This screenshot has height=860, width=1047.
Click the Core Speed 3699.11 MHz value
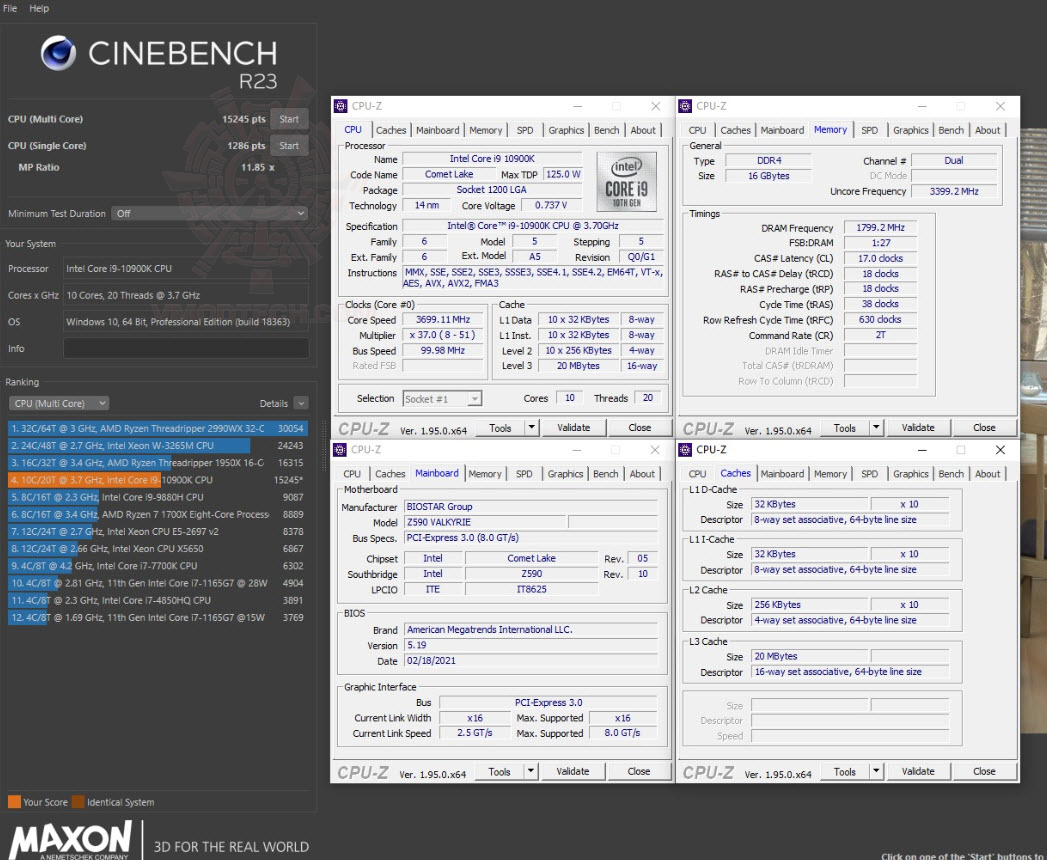(x=443, y=320)
